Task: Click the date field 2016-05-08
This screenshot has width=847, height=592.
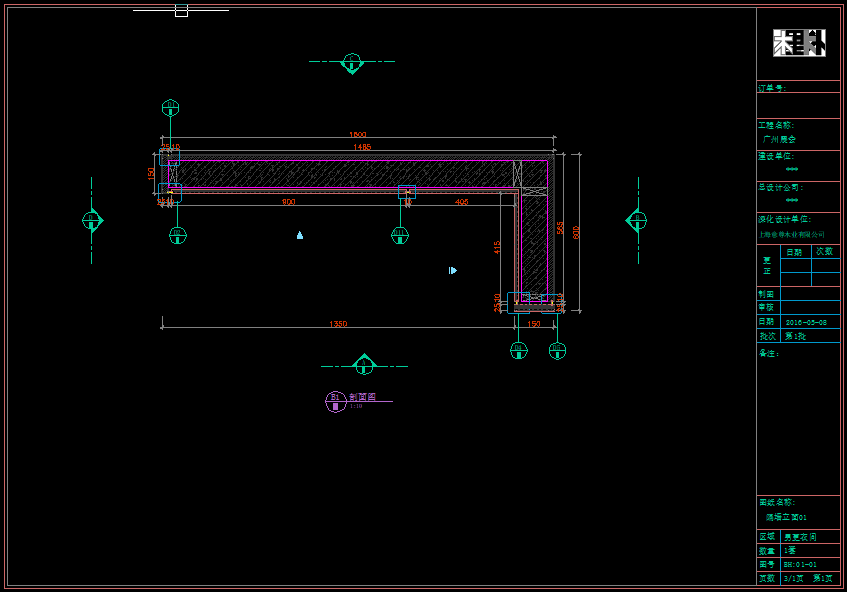Action: point(806,322)
